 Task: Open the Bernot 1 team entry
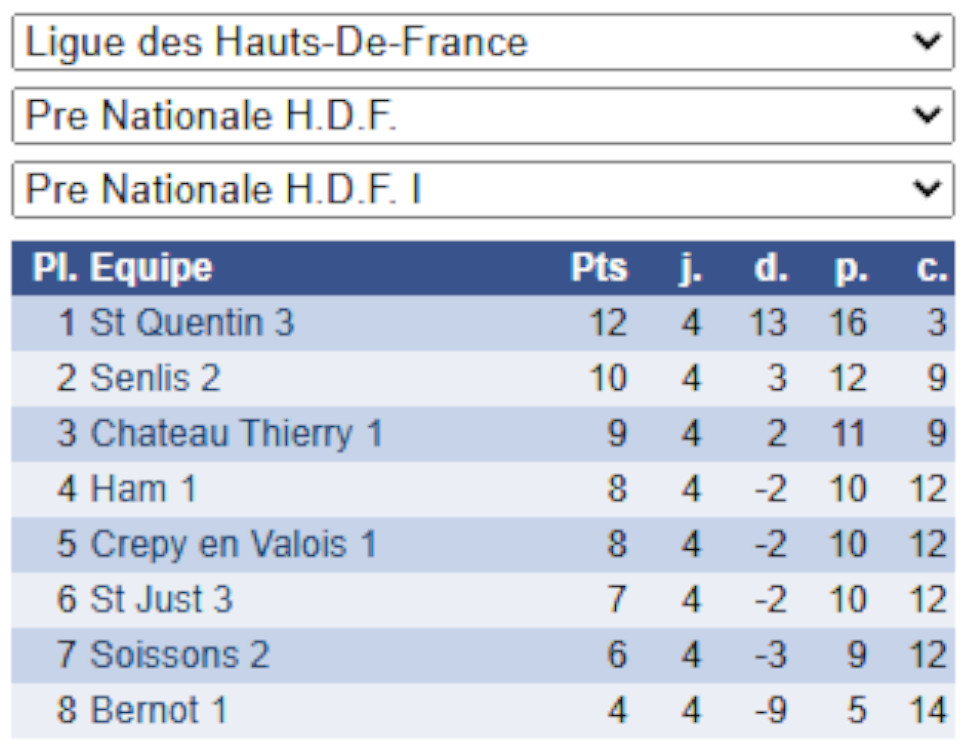point(159,711)
